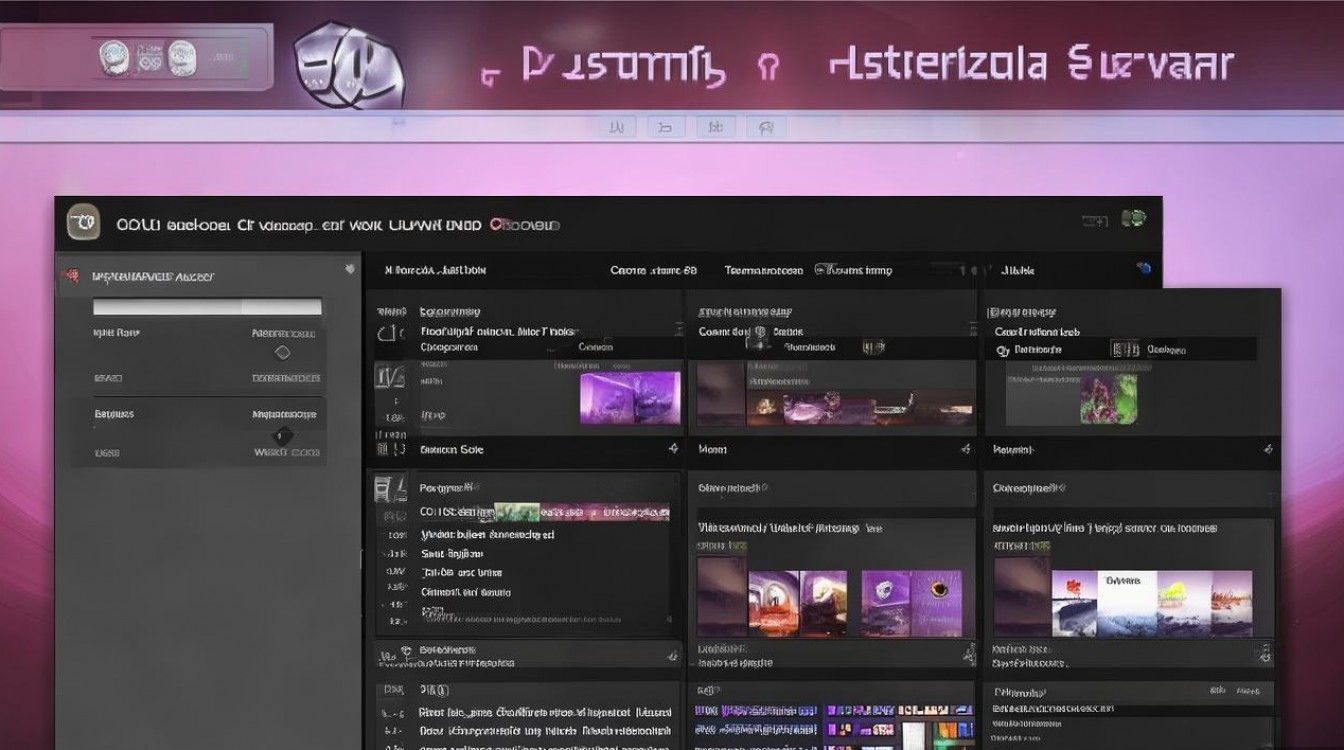The height and width of the screenshot is (750, 1344).
Task: Toggle the lower dark diamond control in the left sidebar
Action: (284, 435)
